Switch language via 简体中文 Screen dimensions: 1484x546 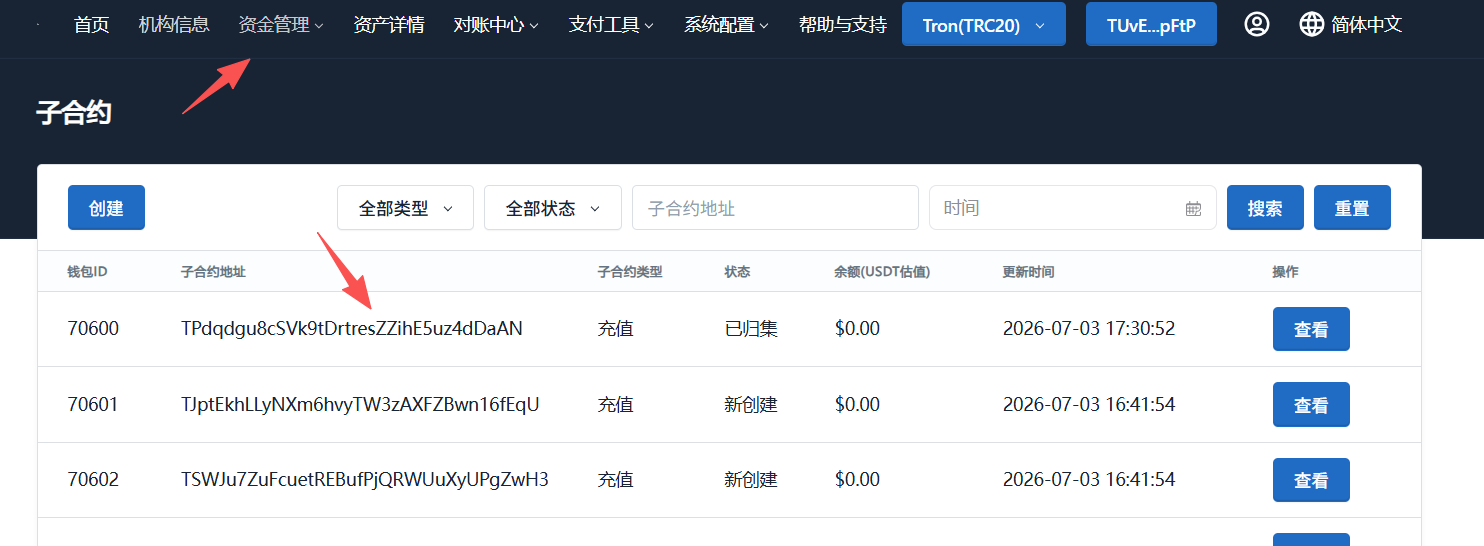(1367, 24)
